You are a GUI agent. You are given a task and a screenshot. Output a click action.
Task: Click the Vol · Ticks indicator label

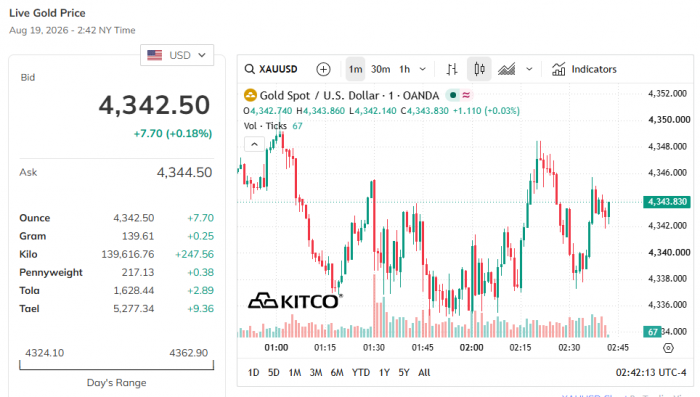click(265, 126)
